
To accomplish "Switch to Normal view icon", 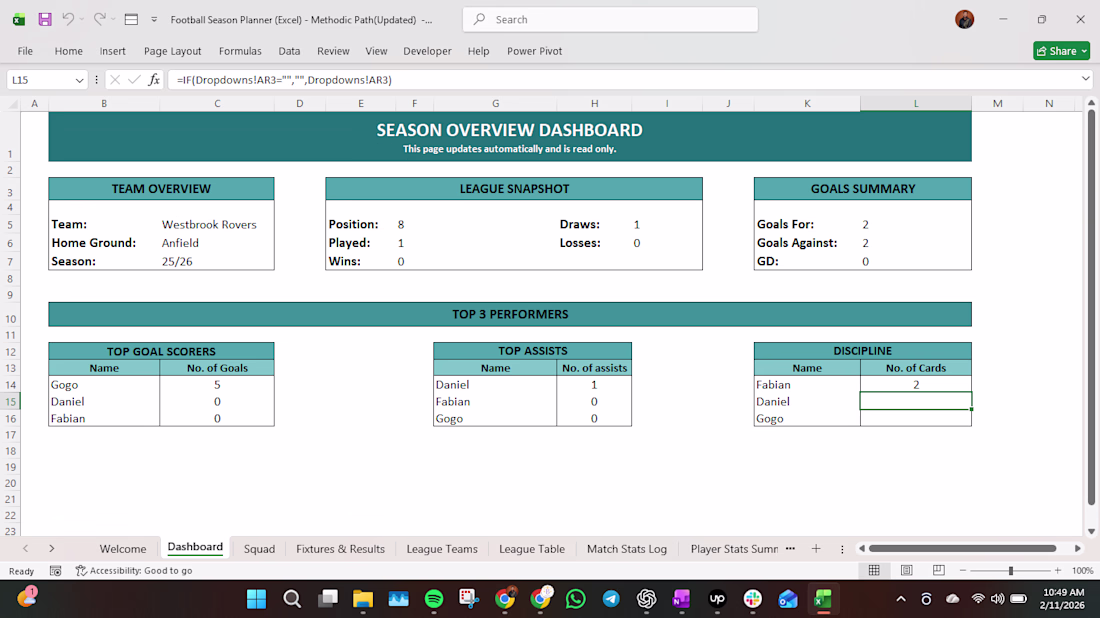I will click(x=874, y=570).
